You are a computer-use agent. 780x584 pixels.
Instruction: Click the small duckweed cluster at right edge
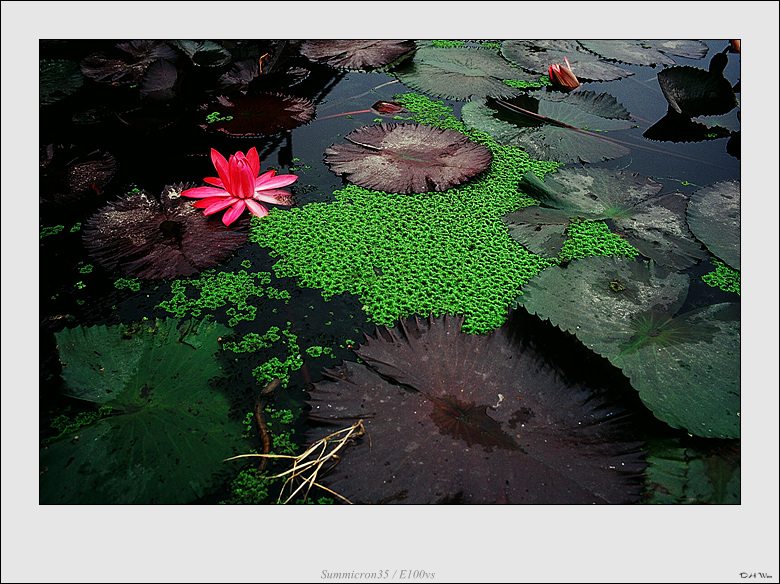coord(722,278)
